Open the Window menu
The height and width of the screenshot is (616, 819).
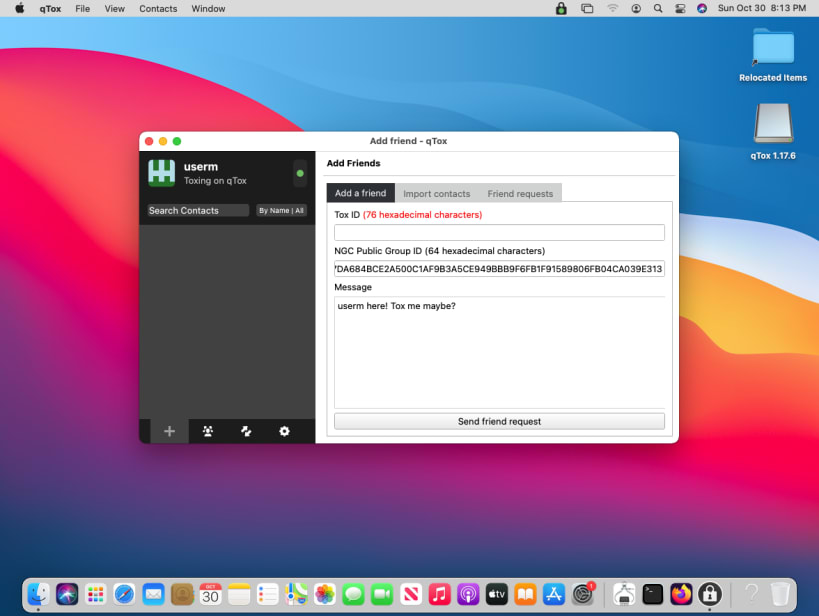[x=208, y=8]
